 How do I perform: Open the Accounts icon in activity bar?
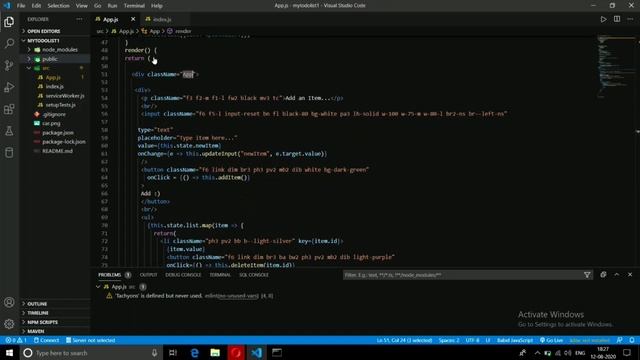9,302
